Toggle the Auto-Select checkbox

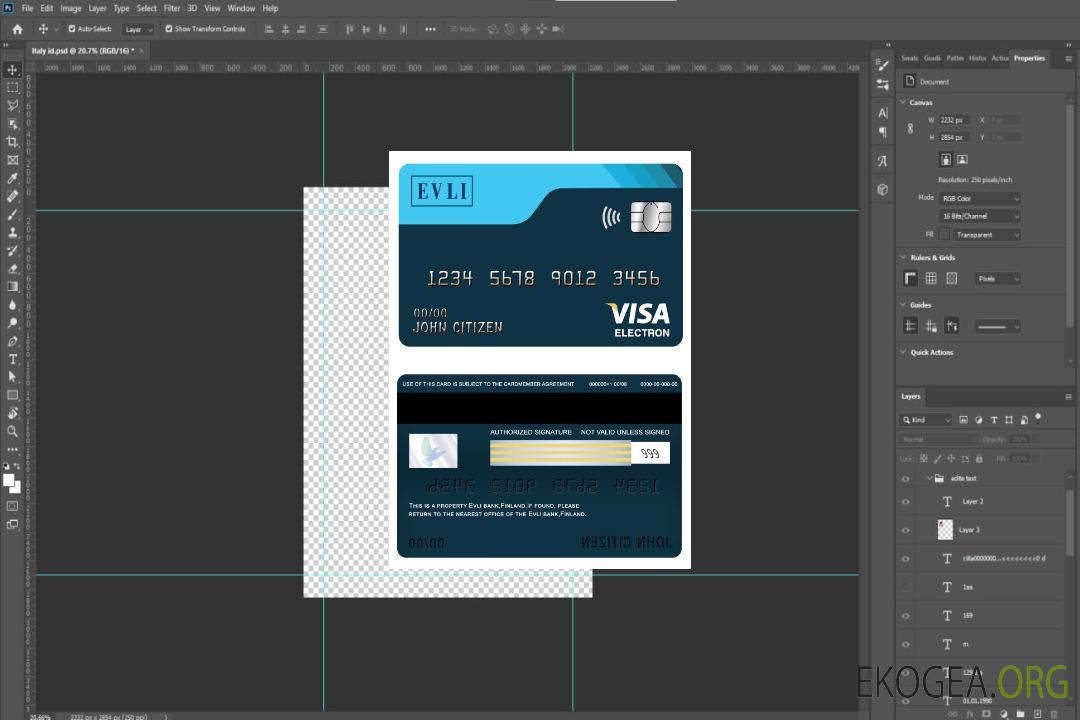(72, 29)
